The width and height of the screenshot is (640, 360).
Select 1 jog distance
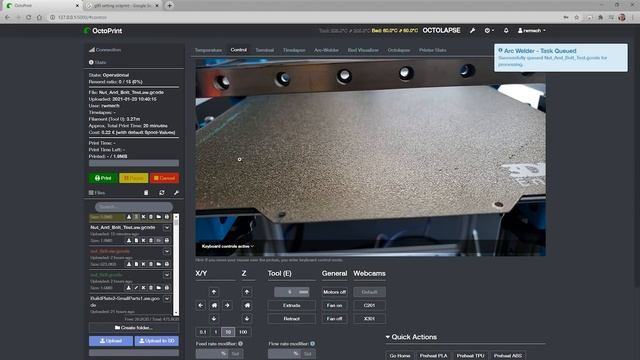[x=216, y=332]
